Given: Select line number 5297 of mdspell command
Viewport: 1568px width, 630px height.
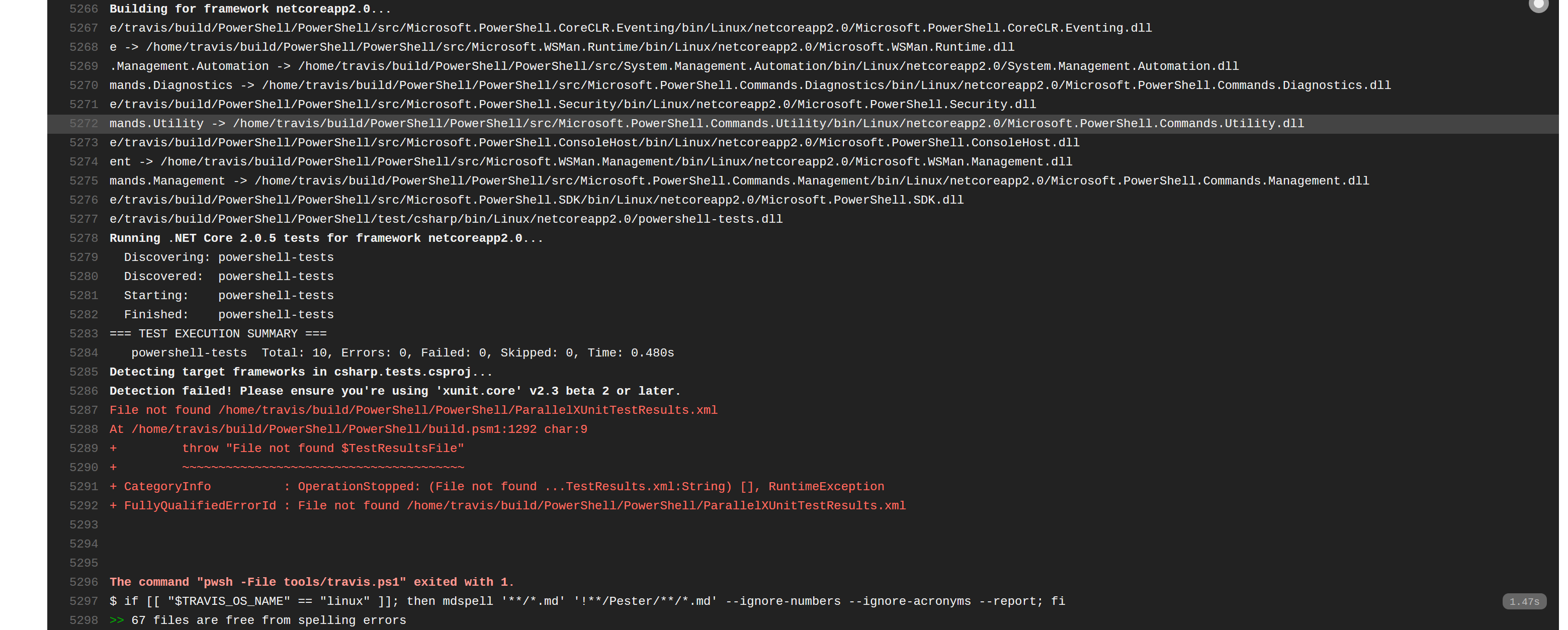Looking at the screenshot, I should click(x=83, y=601).
